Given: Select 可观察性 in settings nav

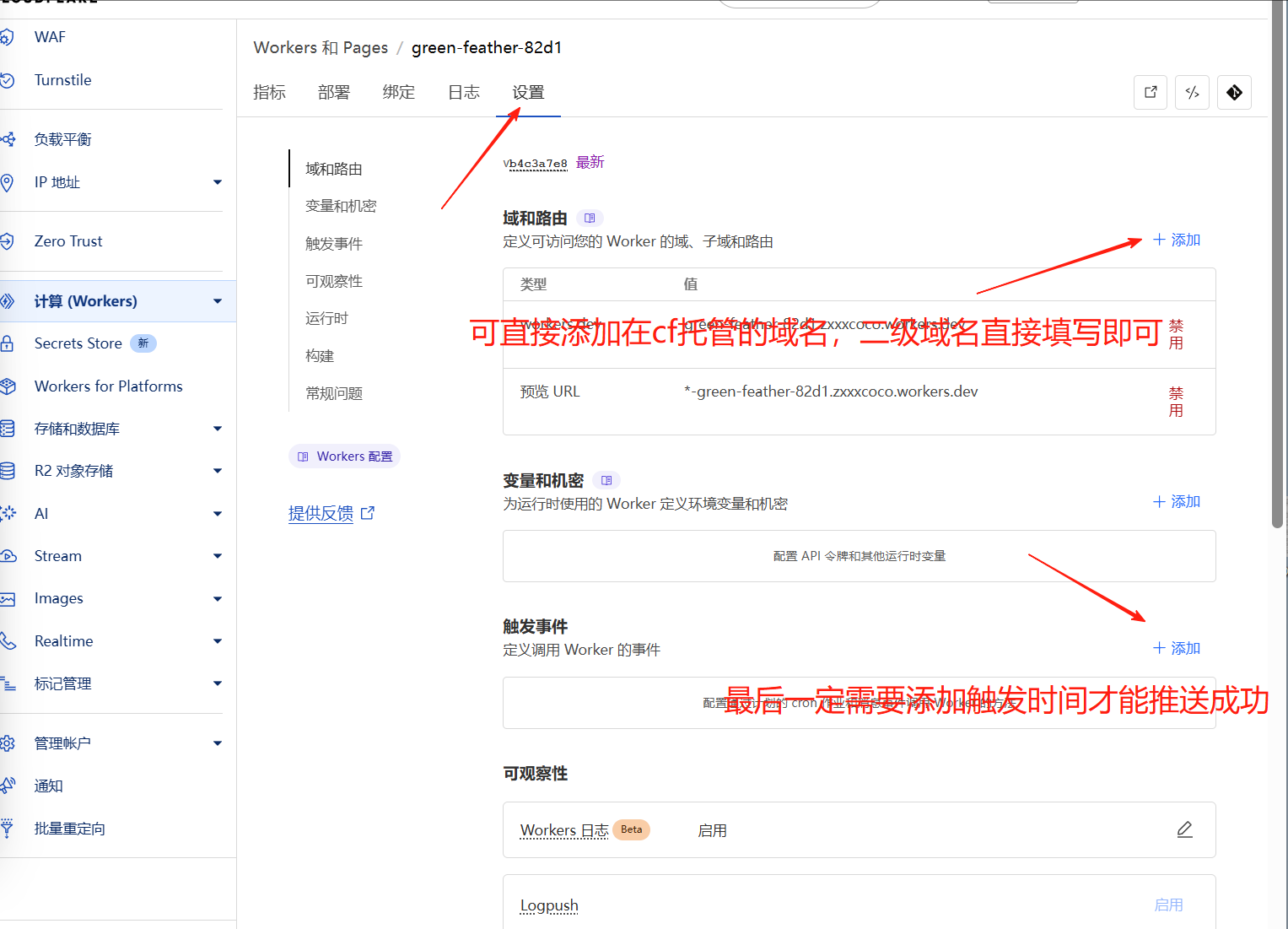Looking at the screenshot, I should point(334,281).
